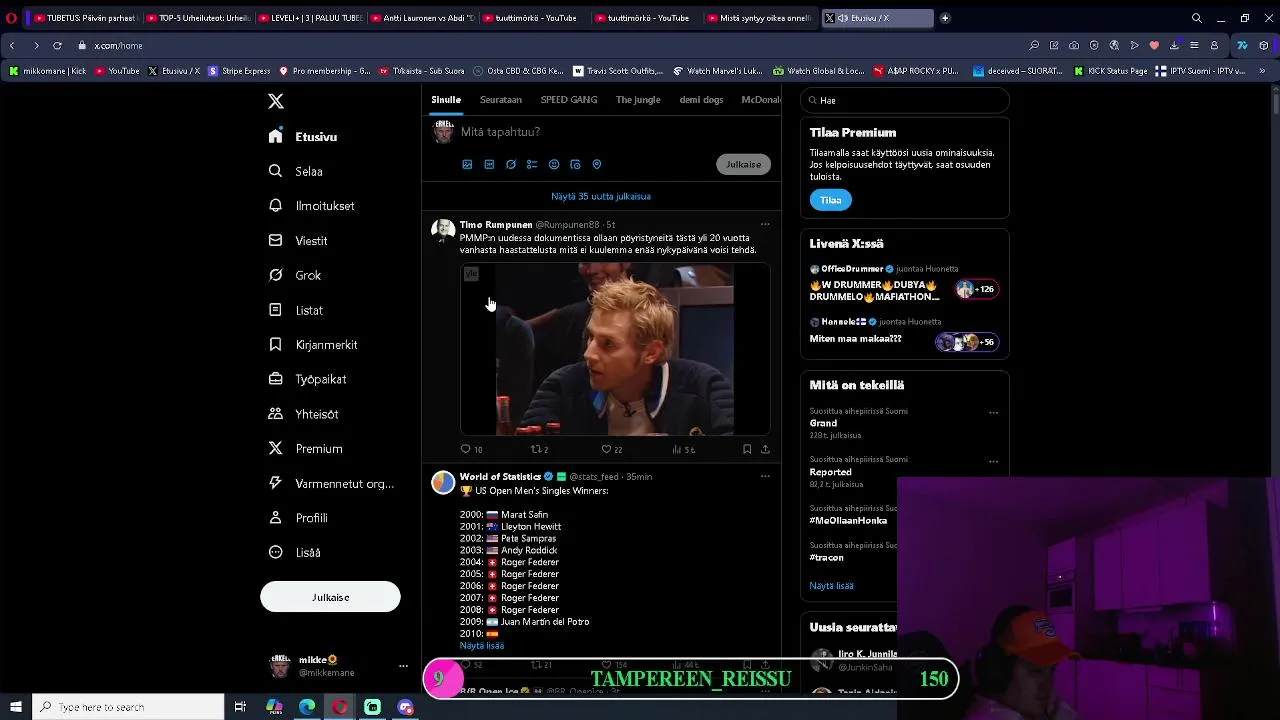Click the grey Julkaise button in the composer
Image resolution: width=1280 pixels, height=720 pixels.
pyautogui.click(x=743, y=164)
